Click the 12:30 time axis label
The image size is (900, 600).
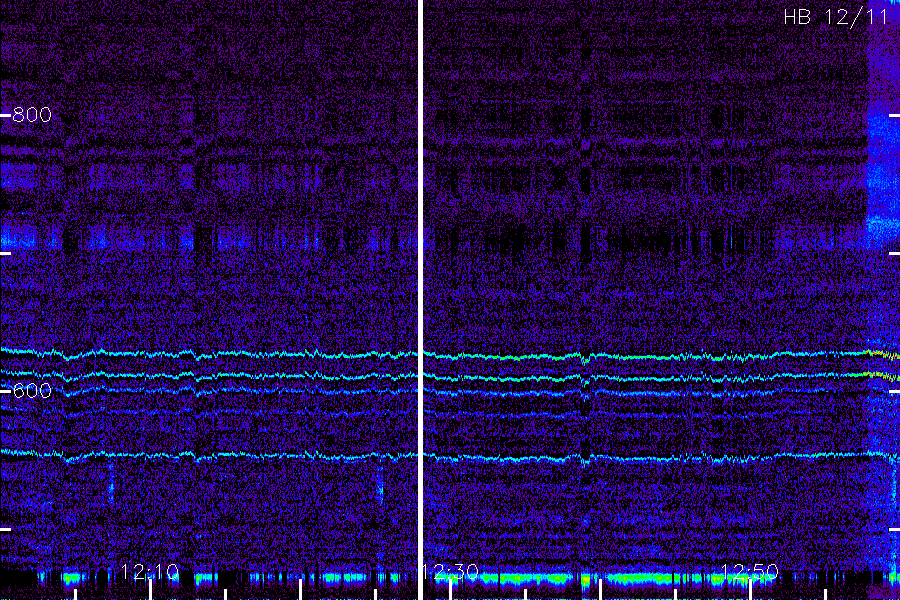(451, 571)
